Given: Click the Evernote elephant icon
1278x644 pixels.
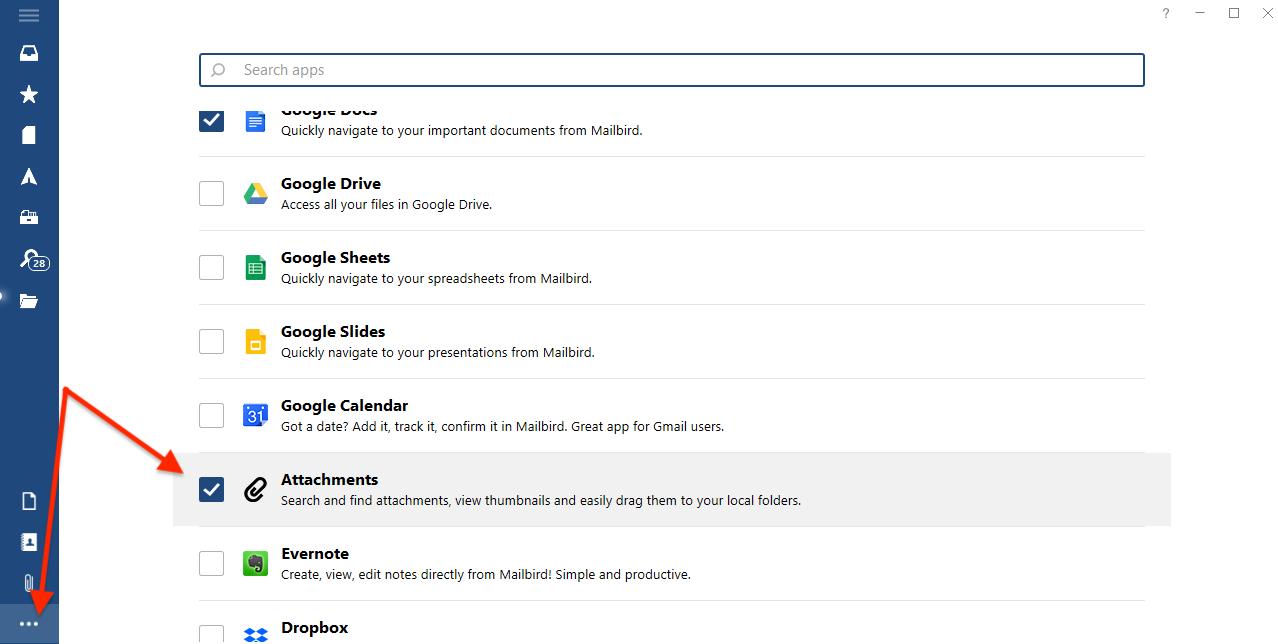Looking at the screenshot, I should (x=255, y=563).
